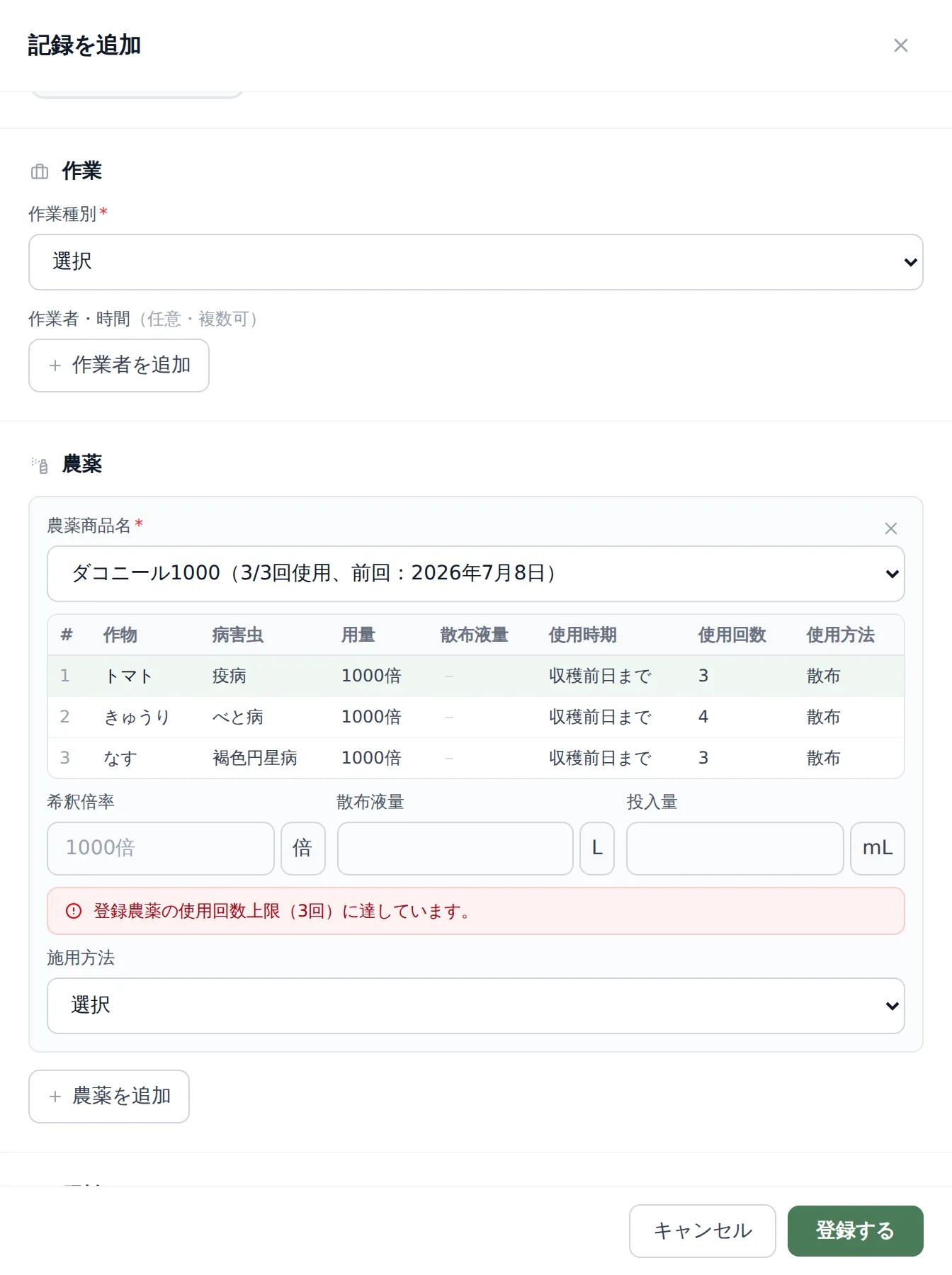The image size is (952, 1275).
Task: Click the 登録する button
Action: [856, 1231]
